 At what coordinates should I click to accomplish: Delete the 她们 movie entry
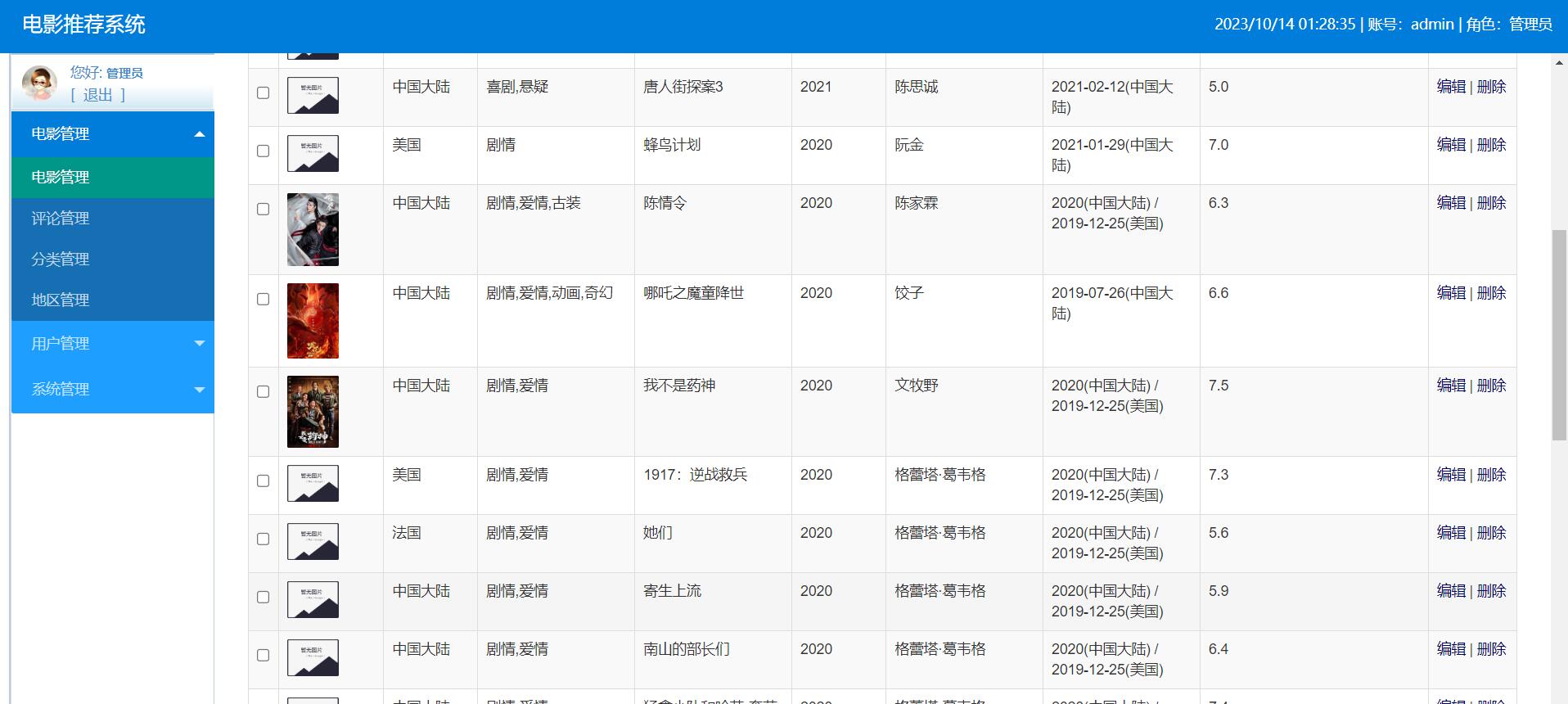(x=1491, y=533)
